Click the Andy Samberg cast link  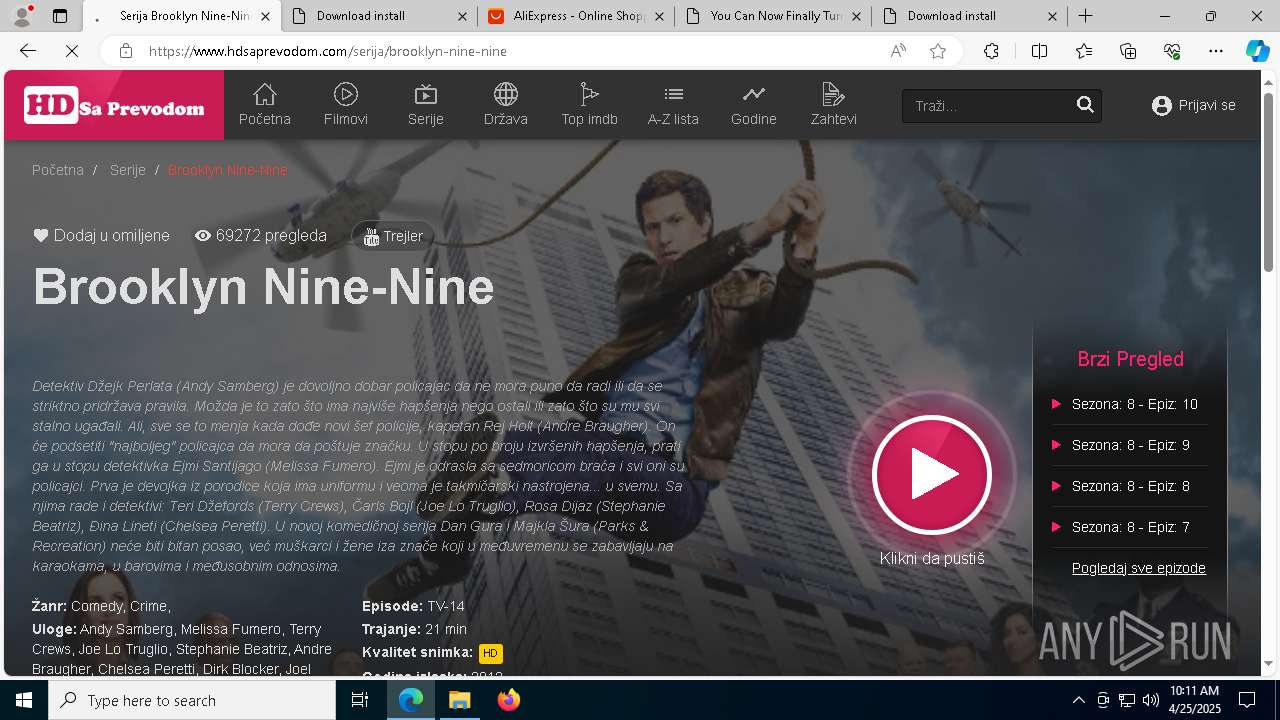[126, 629]
